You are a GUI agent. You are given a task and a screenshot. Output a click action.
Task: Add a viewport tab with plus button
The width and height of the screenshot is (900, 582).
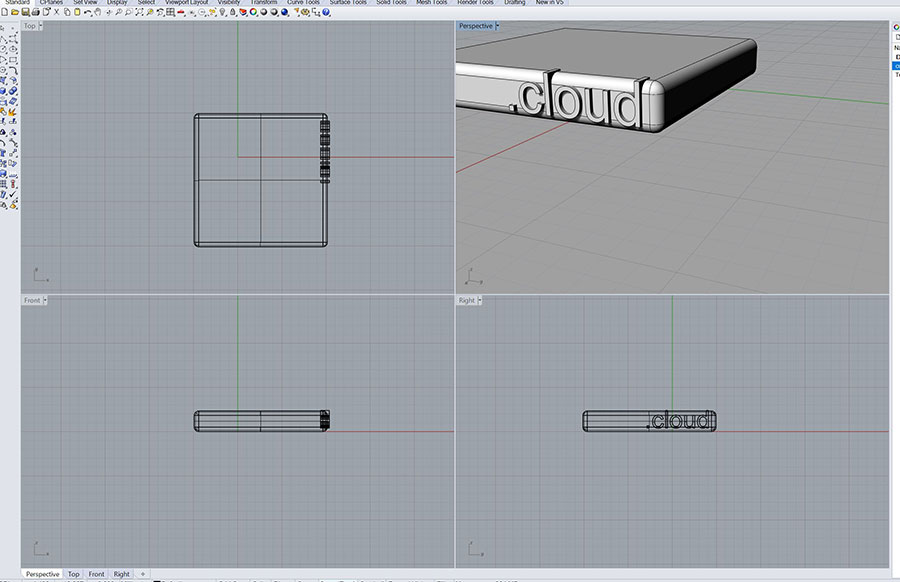[143, 574]
